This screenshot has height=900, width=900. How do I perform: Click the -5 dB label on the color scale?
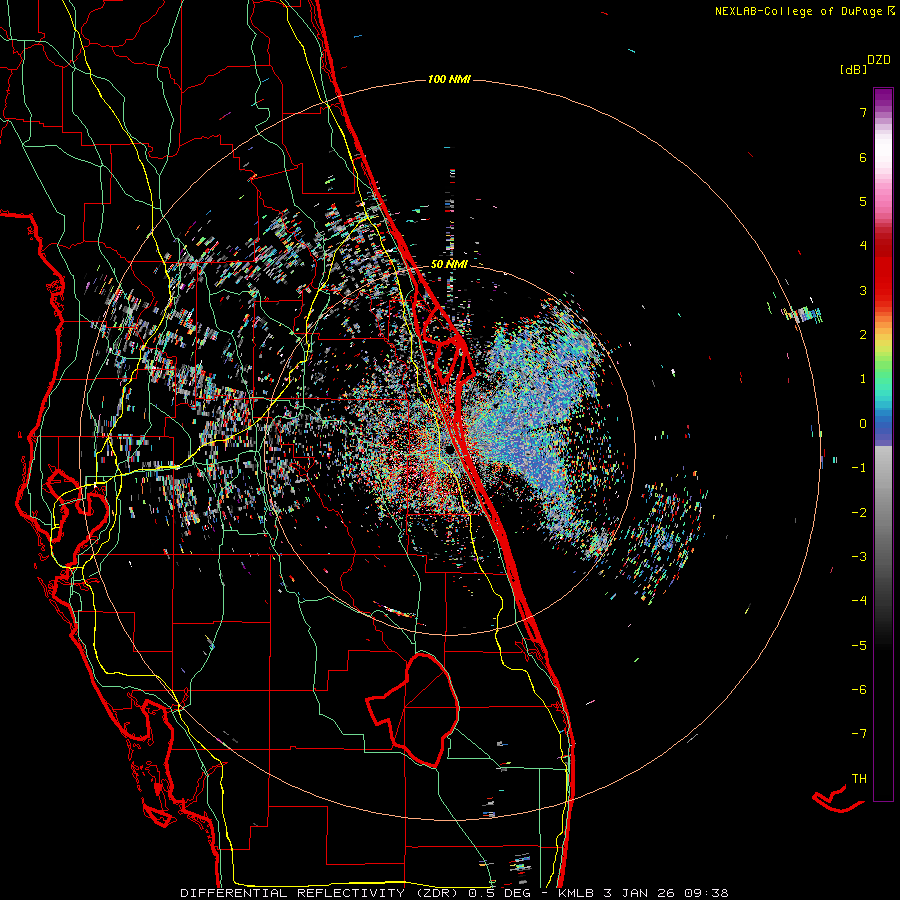pyautogui.click(x=859, y=646)
